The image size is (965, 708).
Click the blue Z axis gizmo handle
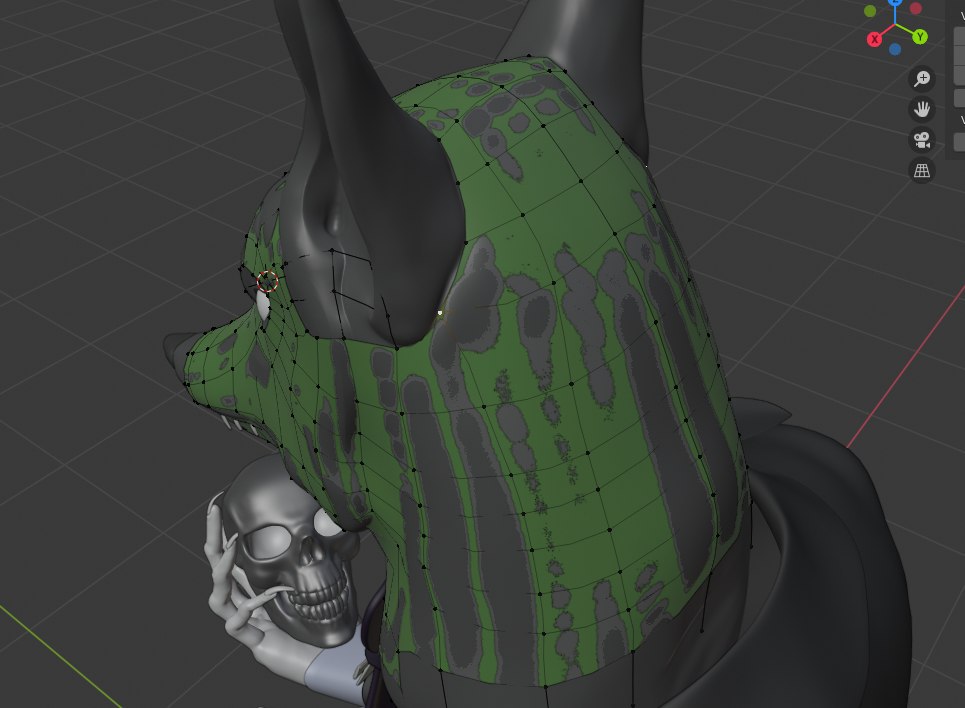tap(895, 2)
